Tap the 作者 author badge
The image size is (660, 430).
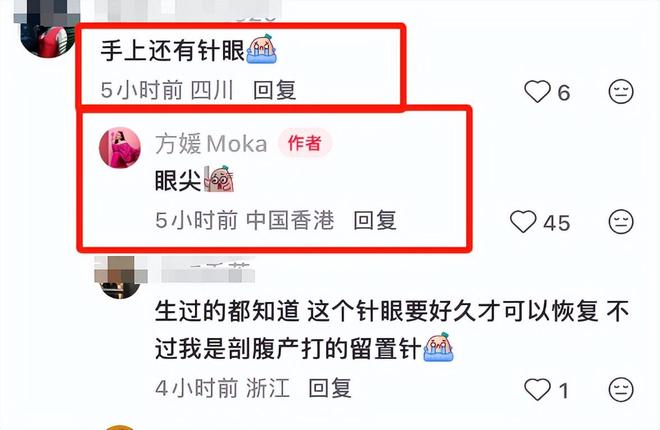[305, 143]
